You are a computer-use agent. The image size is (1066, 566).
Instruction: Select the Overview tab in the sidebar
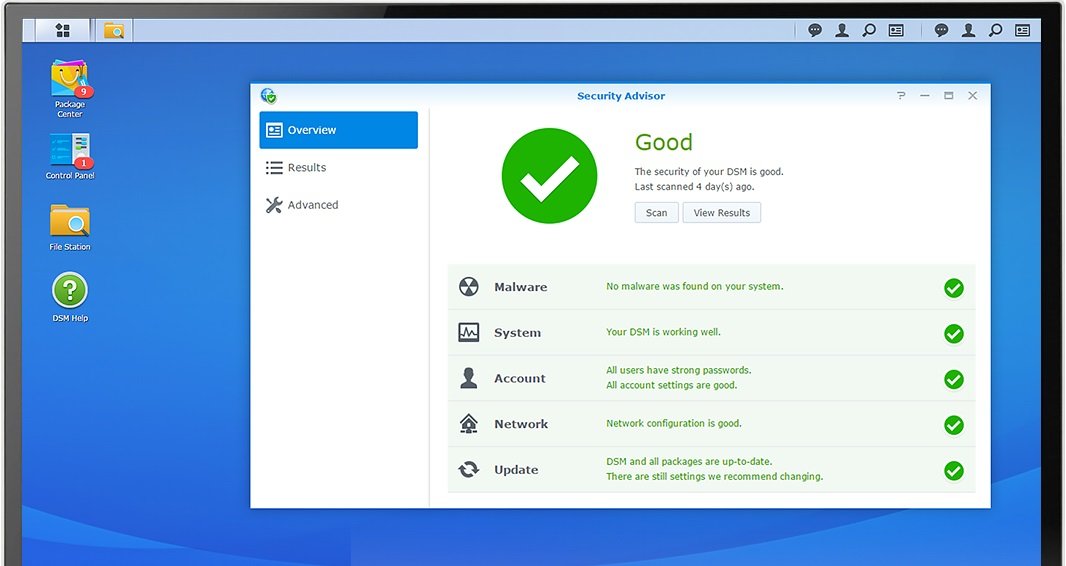click(338, 130)
